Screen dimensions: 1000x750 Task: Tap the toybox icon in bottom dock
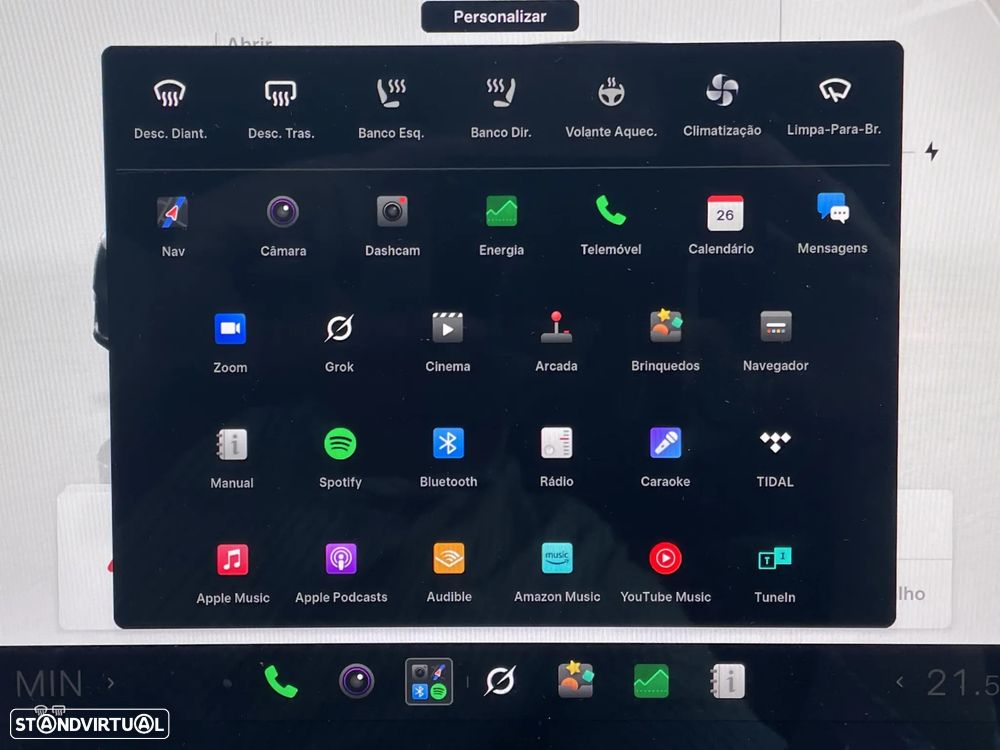coord(575,680)
